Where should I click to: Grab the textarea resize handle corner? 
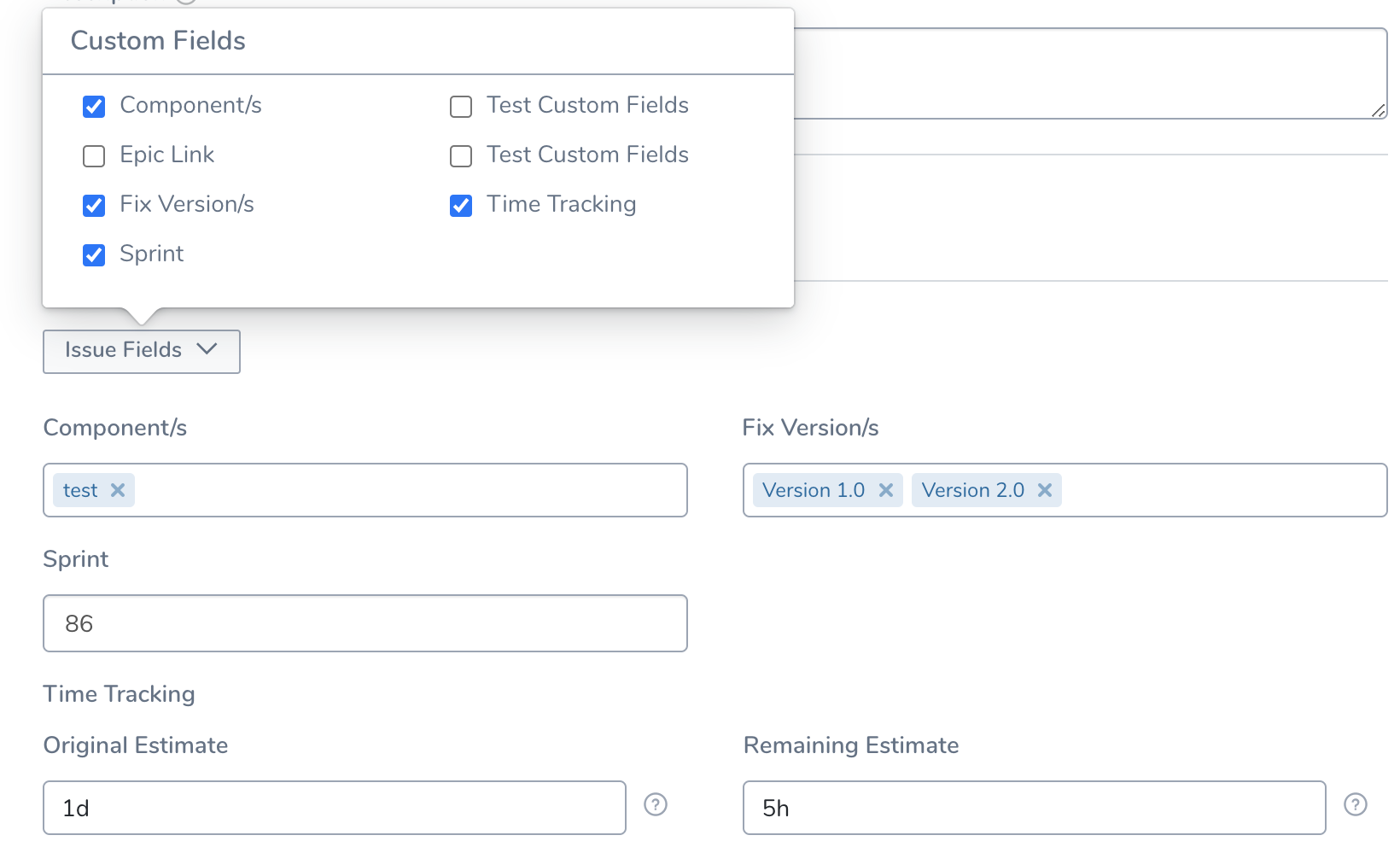pos(1378,110)
